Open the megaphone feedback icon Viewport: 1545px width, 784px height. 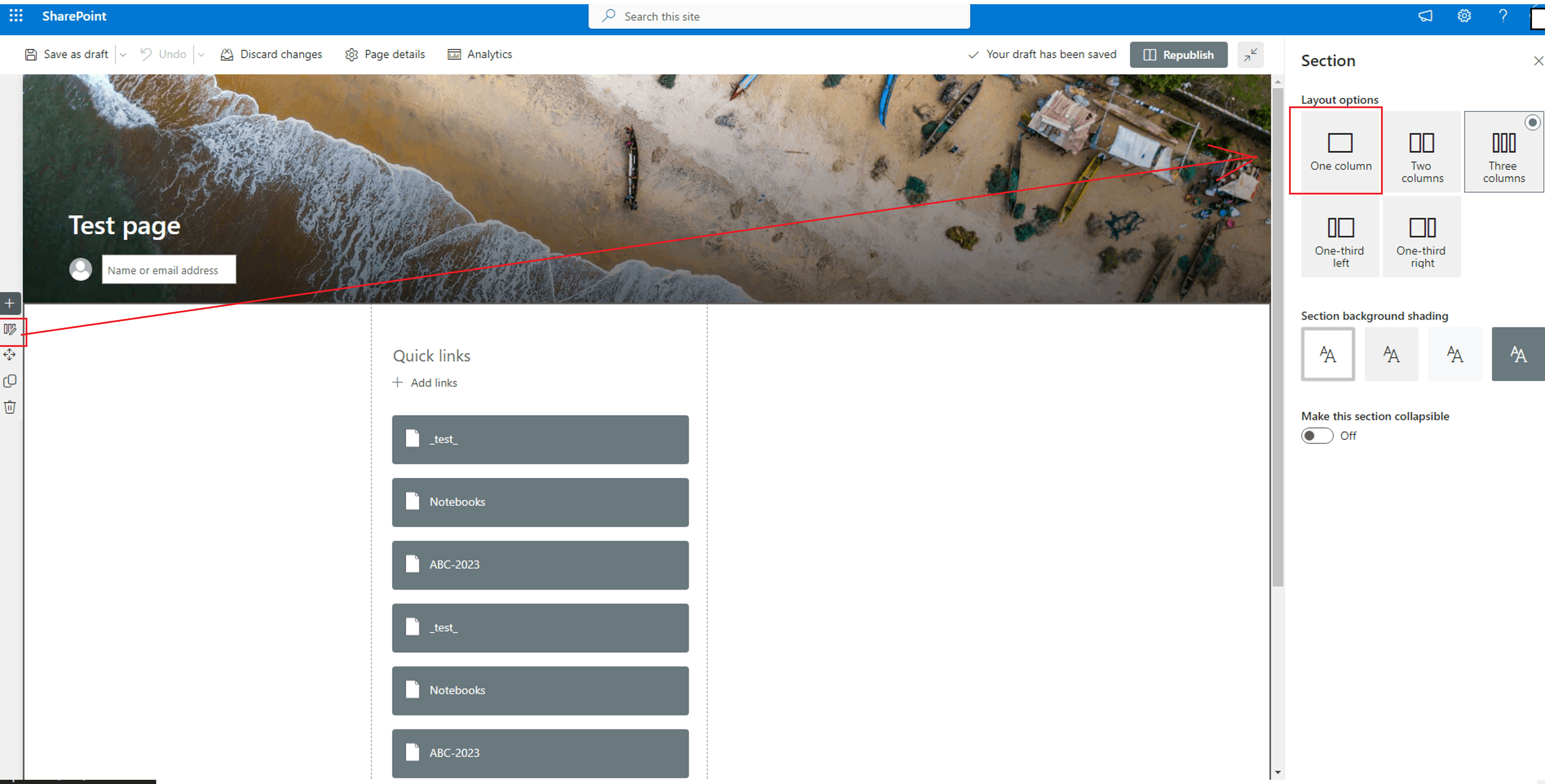click(1425, 16)
